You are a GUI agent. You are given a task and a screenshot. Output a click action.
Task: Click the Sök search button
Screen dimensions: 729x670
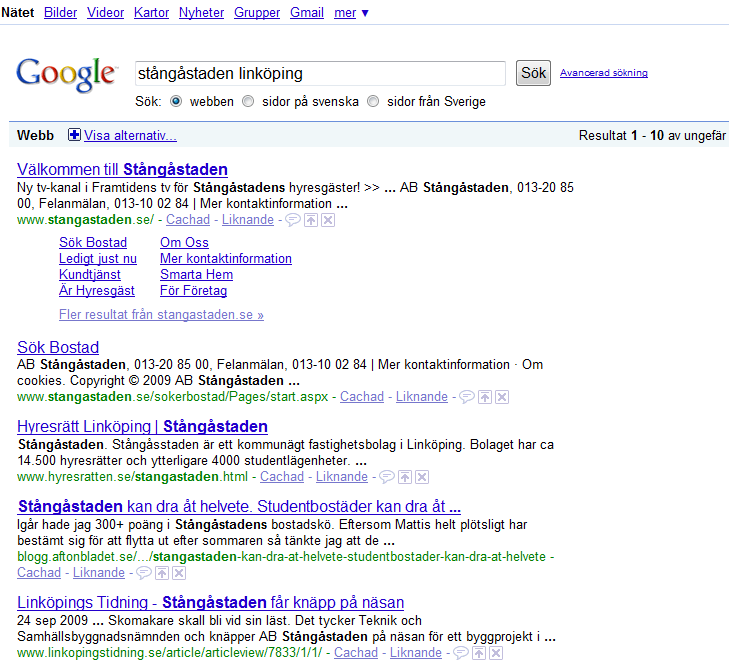point(533,73)
